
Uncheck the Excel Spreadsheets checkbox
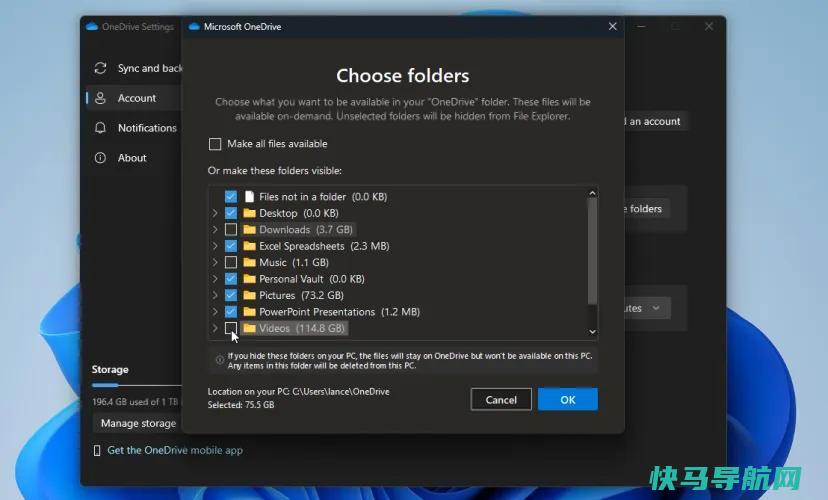tap(231, 246)
